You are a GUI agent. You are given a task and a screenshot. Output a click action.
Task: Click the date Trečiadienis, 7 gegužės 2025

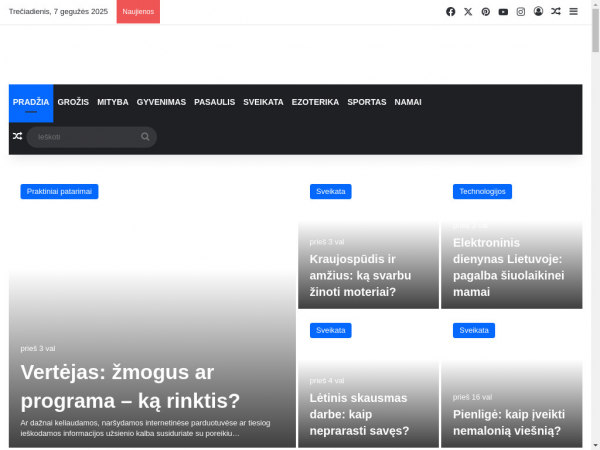58,11
